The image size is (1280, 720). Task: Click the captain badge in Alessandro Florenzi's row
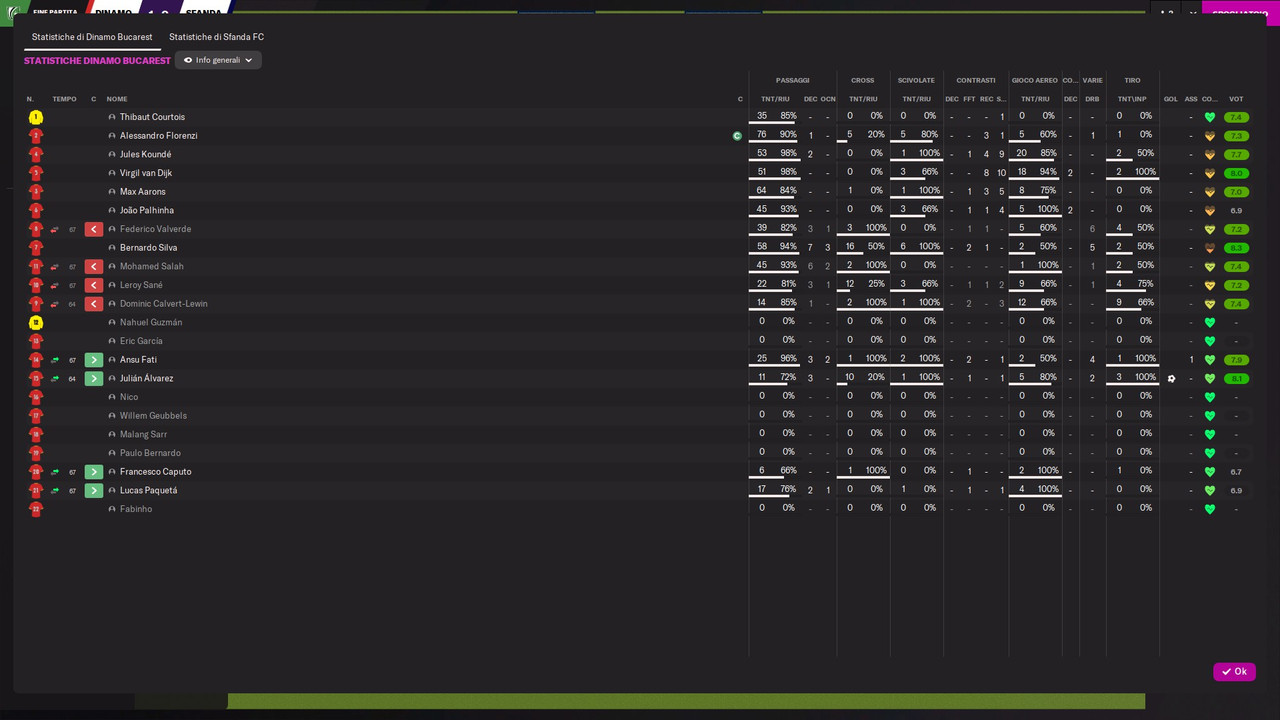737,136
